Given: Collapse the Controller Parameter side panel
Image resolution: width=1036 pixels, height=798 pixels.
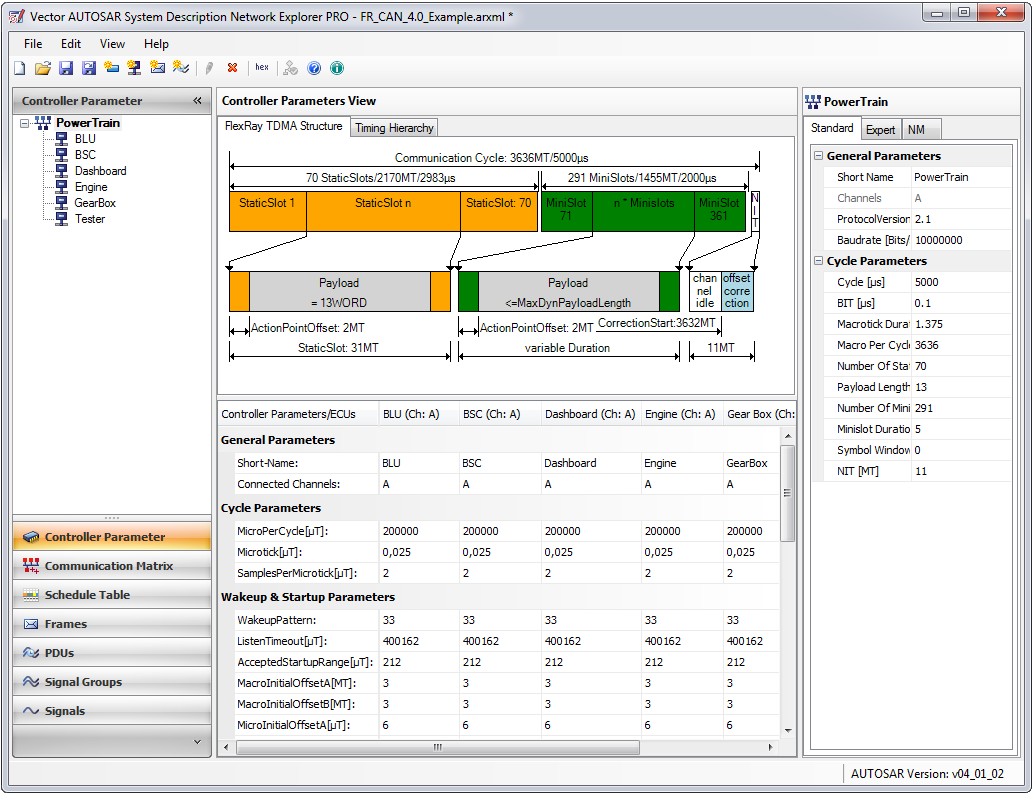Looking at the screenshot, I should (197, 101).
